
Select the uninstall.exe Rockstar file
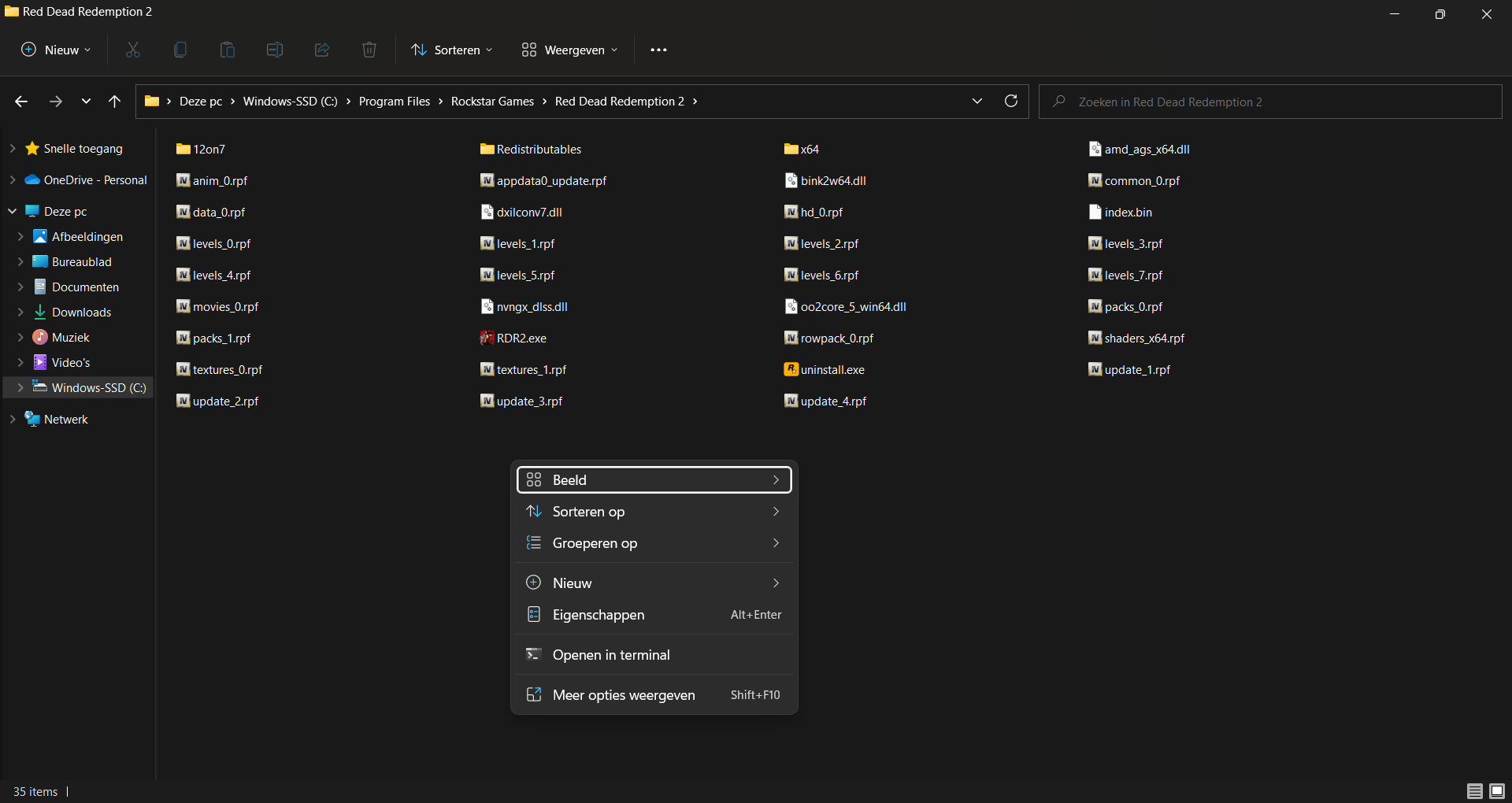click(825, 369)
